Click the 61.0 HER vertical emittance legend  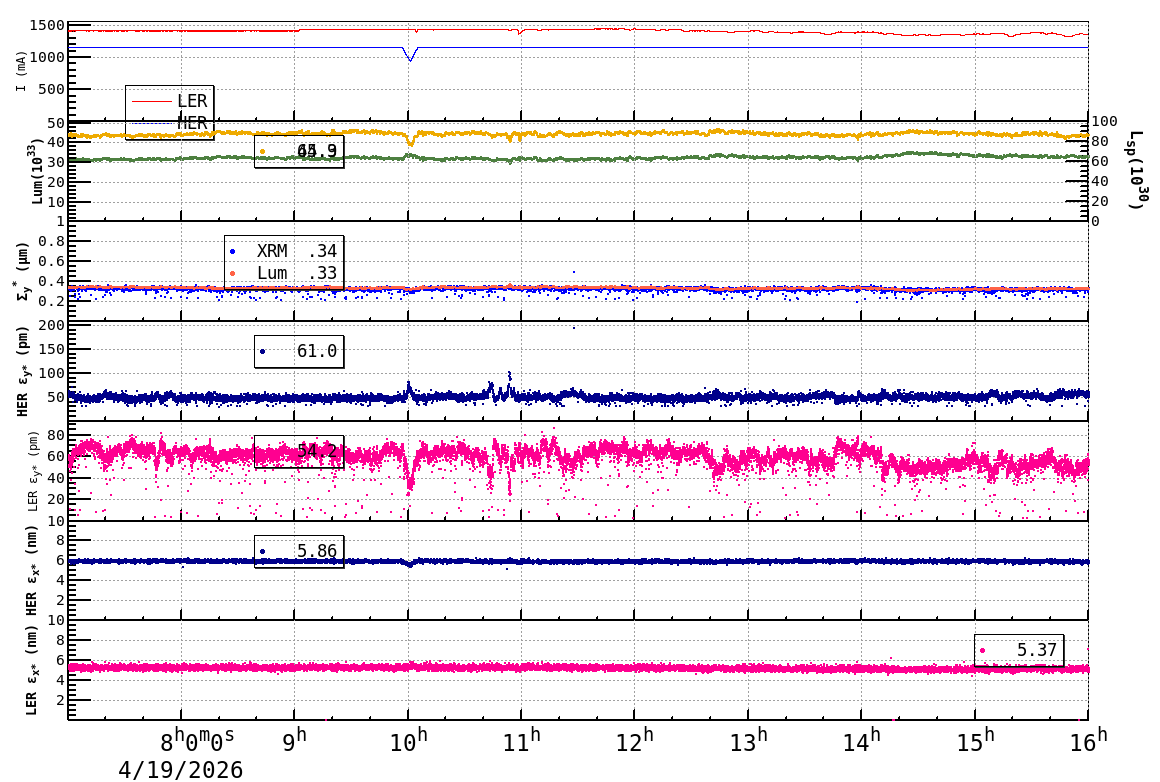pyautogui.click(x=299, y=351)
